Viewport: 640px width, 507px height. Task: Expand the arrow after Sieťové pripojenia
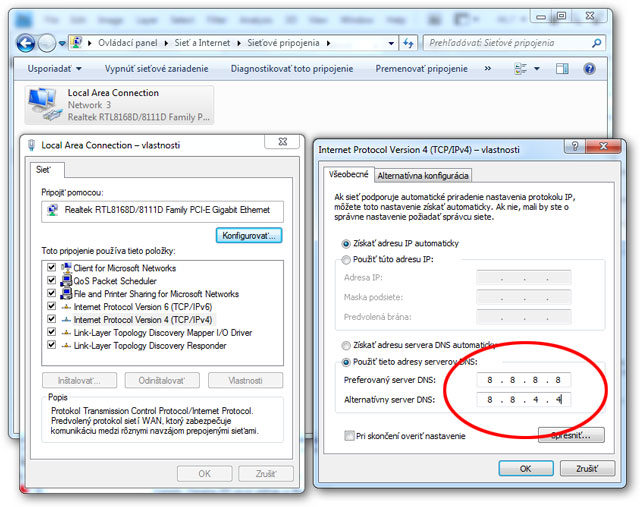(329, 43)
